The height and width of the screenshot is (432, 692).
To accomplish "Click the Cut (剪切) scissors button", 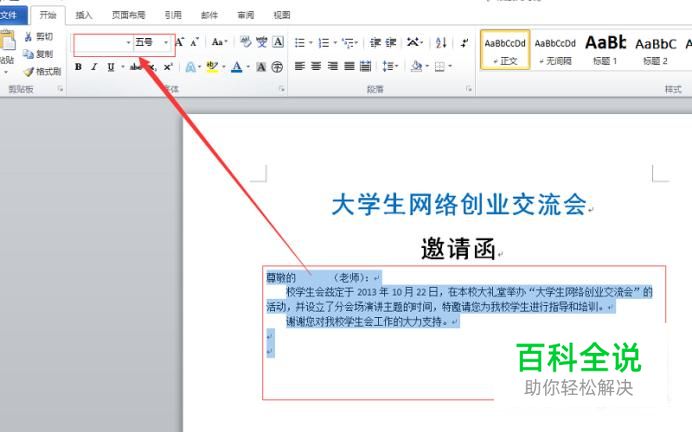I will click(x=38, y=37).
